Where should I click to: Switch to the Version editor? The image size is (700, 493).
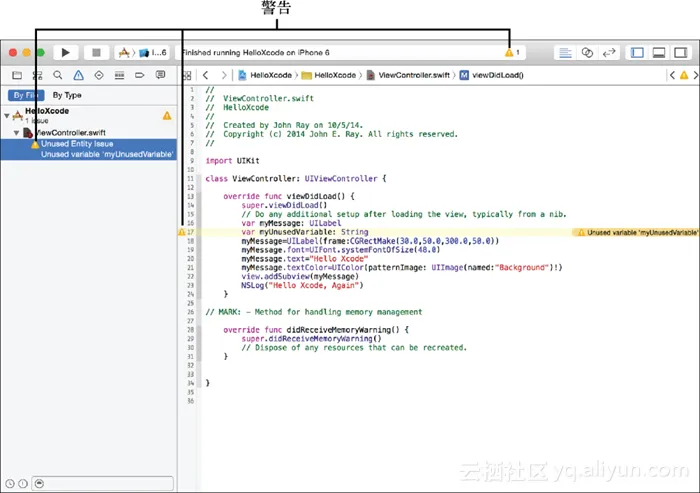pos(609,53)
